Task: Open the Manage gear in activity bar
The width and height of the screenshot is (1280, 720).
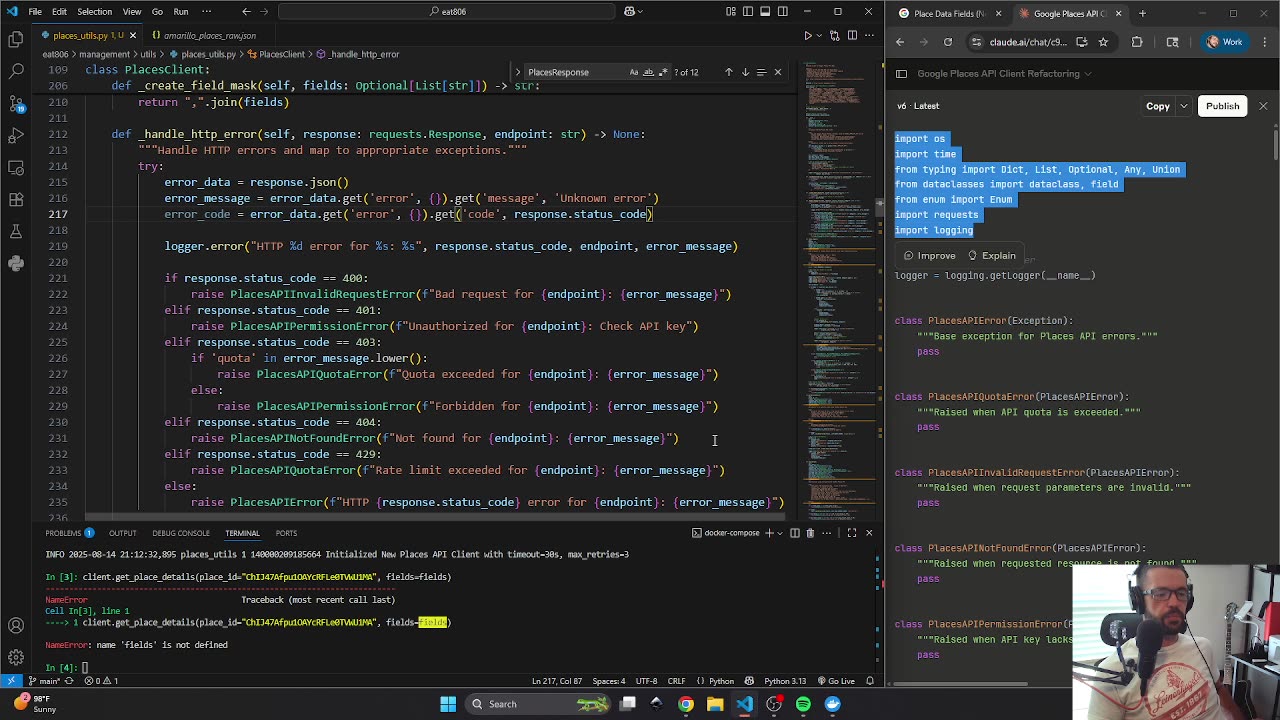Action: click(x=16, y=657)
